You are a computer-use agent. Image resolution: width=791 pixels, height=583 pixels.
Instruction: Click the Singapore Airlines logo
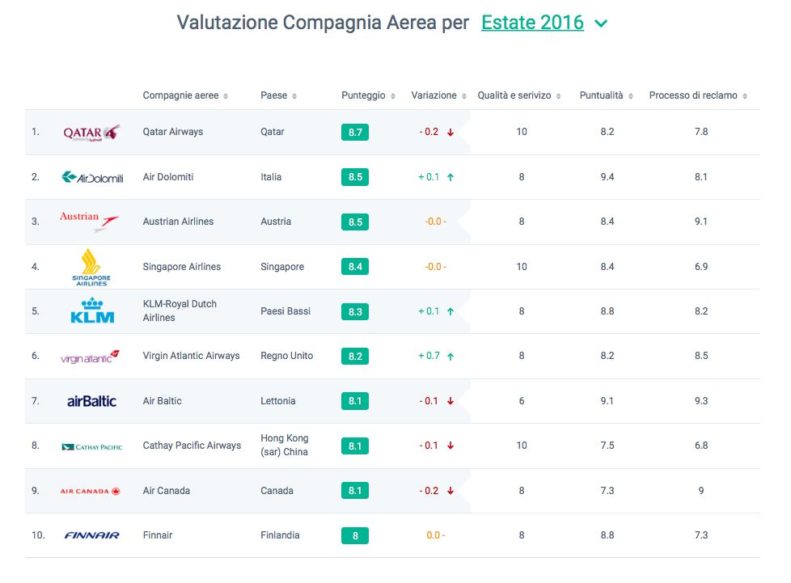coord(91,267)
